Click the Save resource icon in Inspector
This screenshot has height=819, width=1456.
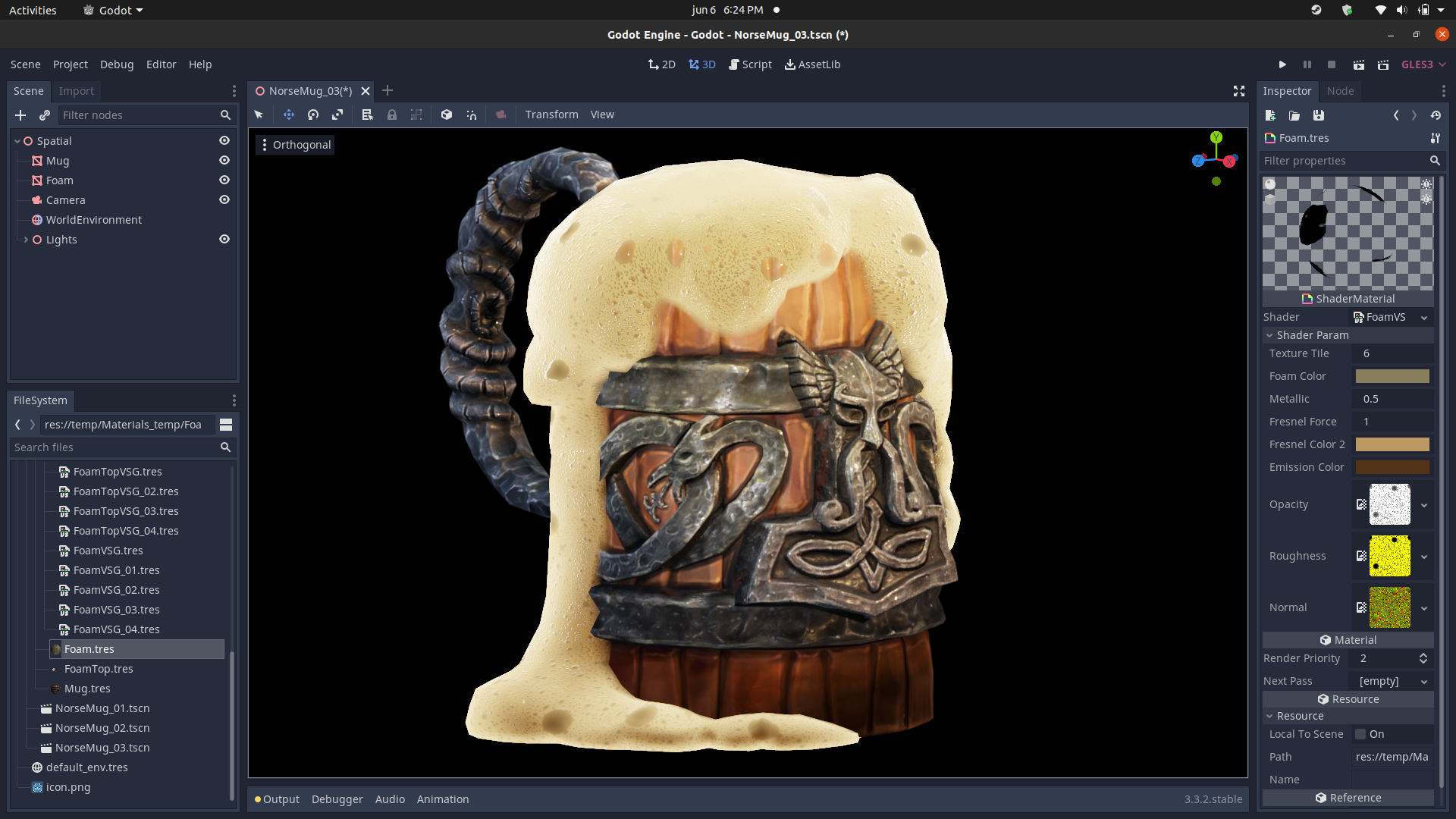click(x=1319, y=115)
